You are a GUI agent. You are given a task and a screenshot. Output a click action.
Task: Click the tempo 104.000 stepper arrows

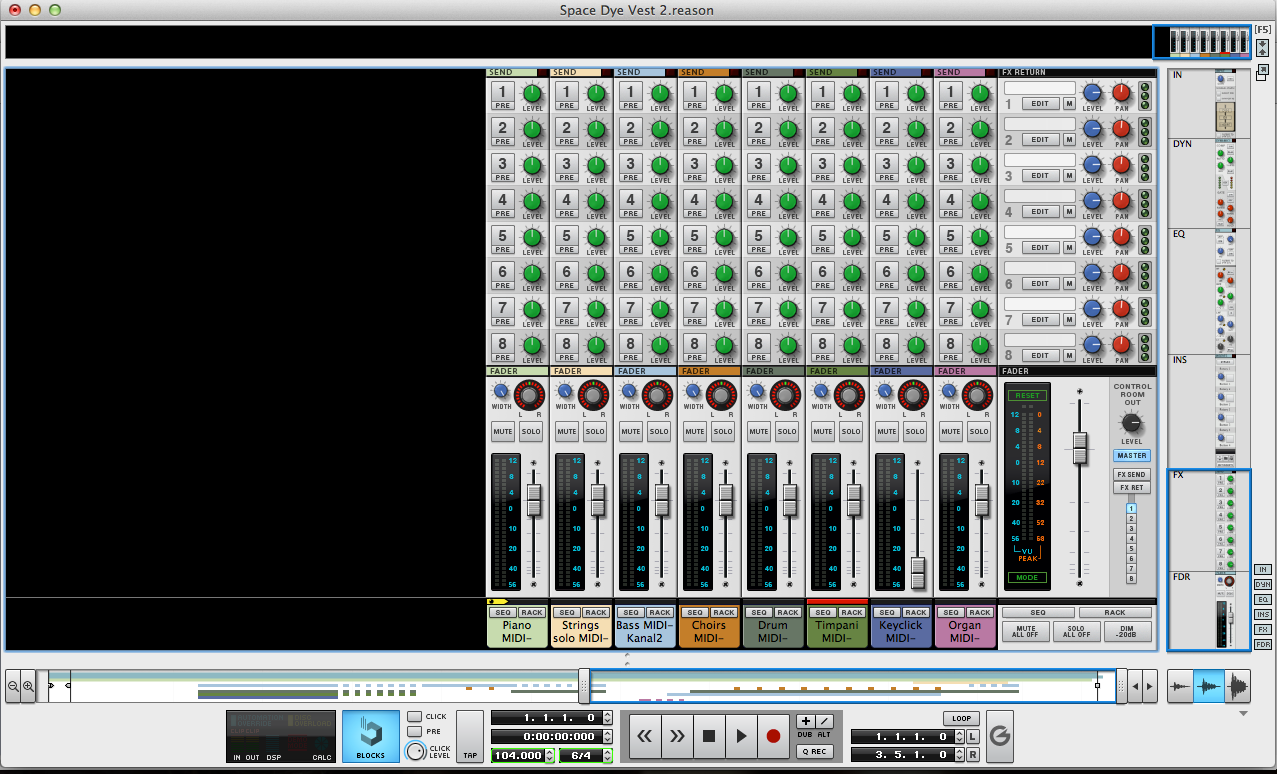pyautogui.click(x=549, y=756)
